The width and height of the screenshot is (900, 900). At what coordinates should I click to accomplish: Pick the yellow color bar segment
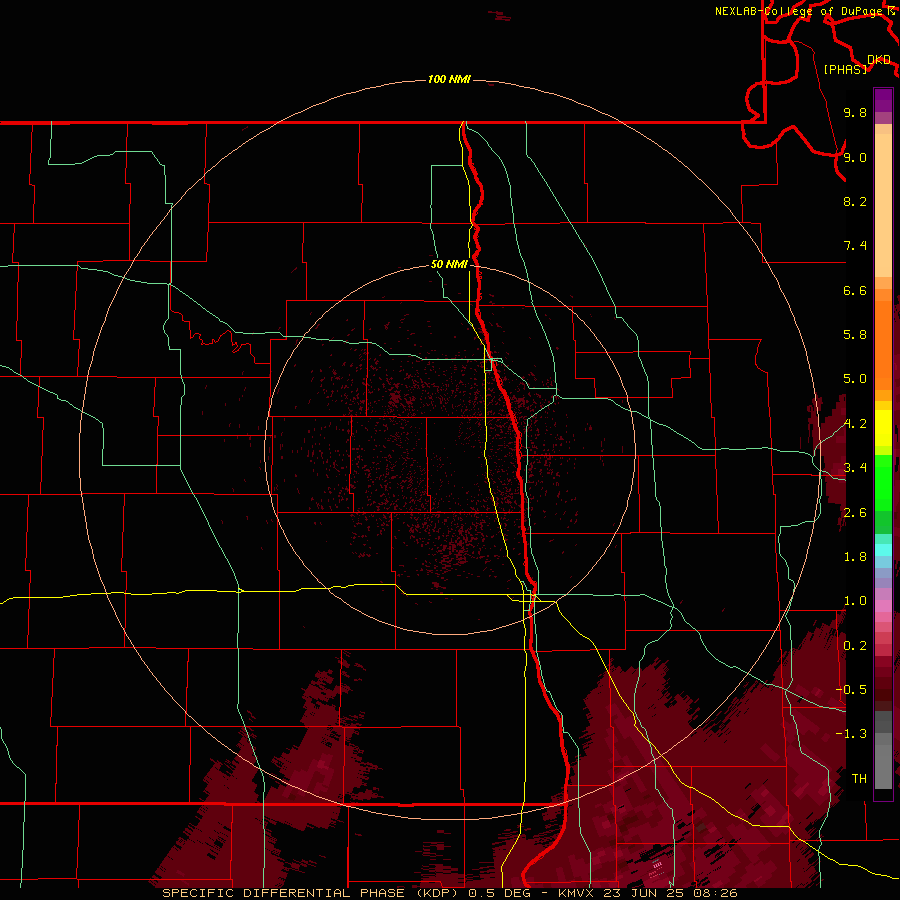tap(883, 428)
